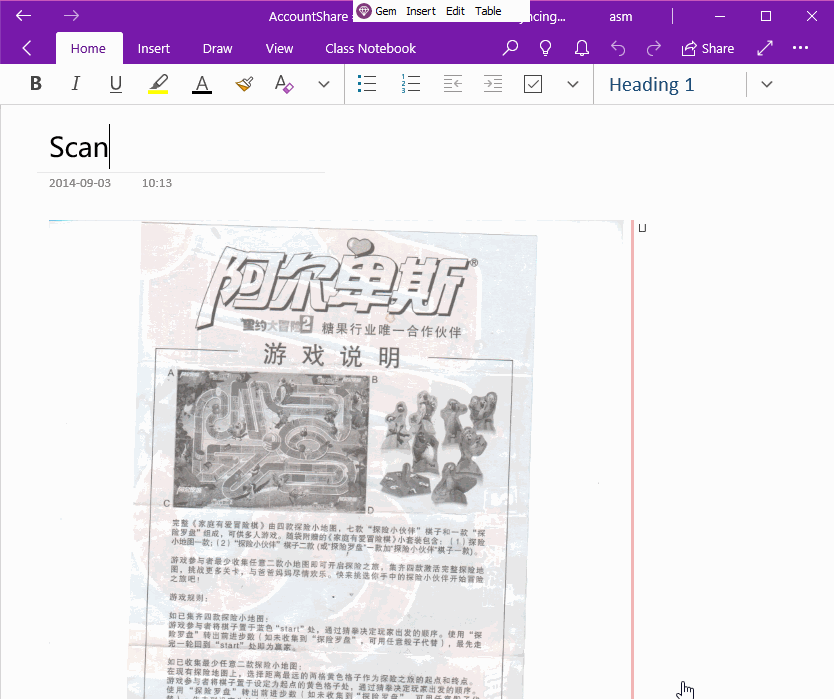This screenshot has width=834, height=699.
Task: Insert a bulleted list
Action: coord(367,84)
